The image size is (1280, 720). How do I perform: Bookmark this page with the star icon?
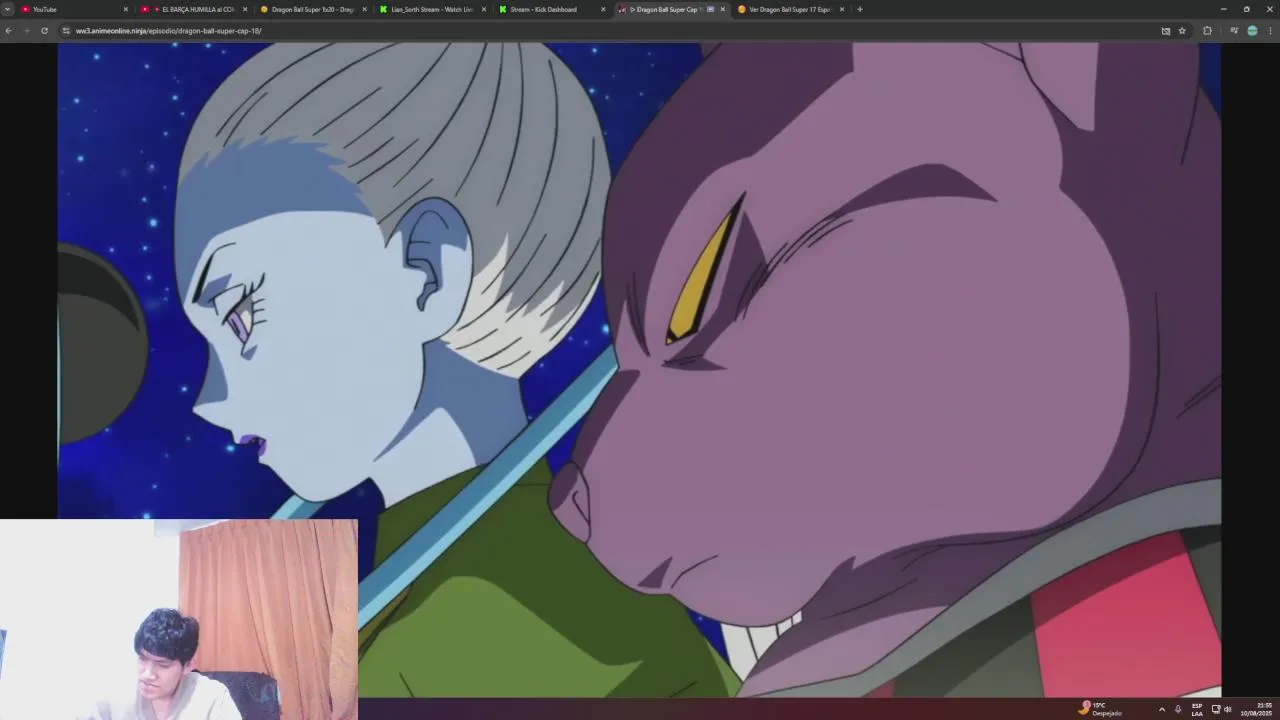coord(1182,31)
